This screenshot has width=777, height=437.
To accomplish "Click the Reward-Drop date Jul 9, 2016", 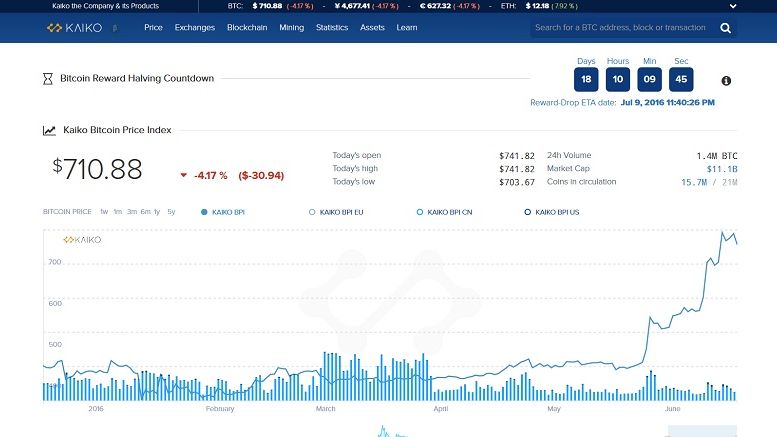I will click(x=667, y=103).
